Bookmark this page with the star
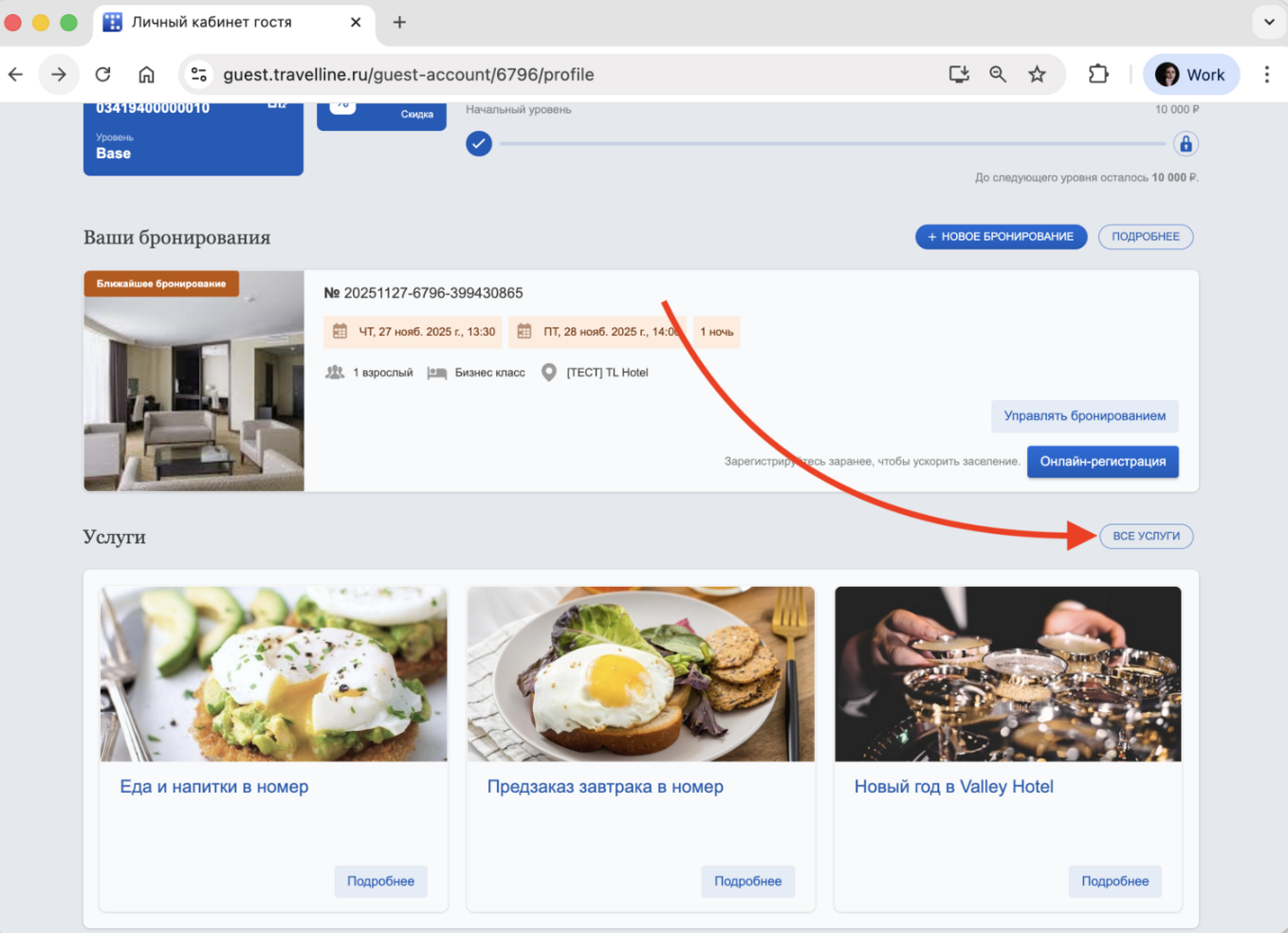The width and height of the screenshot is (1288, 933). [x=1038, y=74]
